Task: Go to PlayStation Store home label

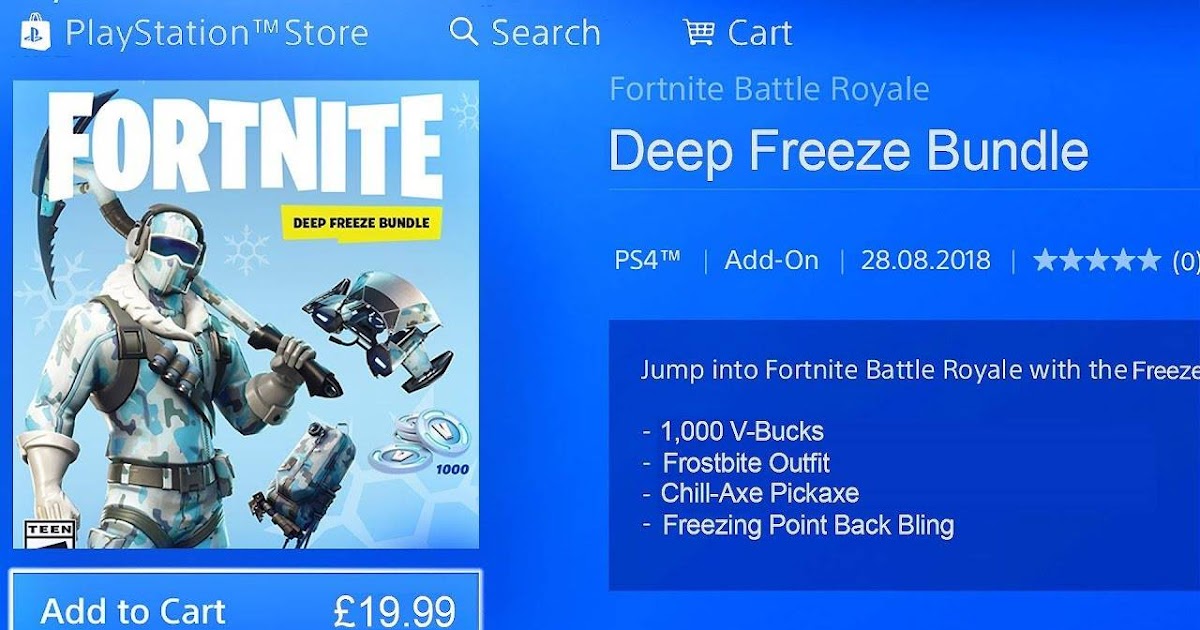Action: click(x=217, y=33)
